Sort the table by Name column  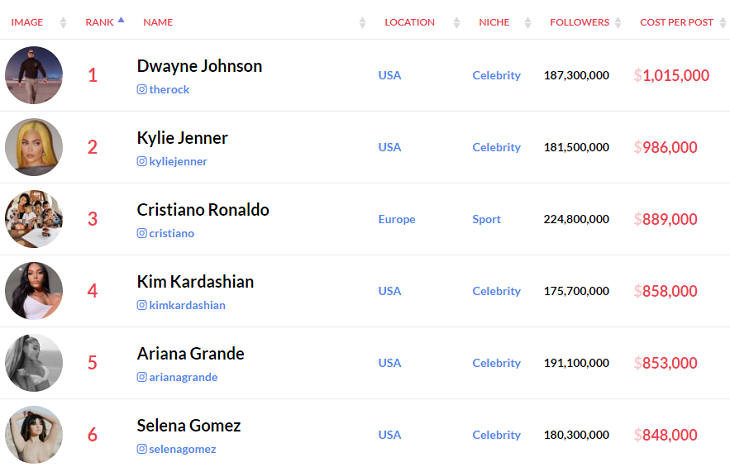click(x=363, y=22)
